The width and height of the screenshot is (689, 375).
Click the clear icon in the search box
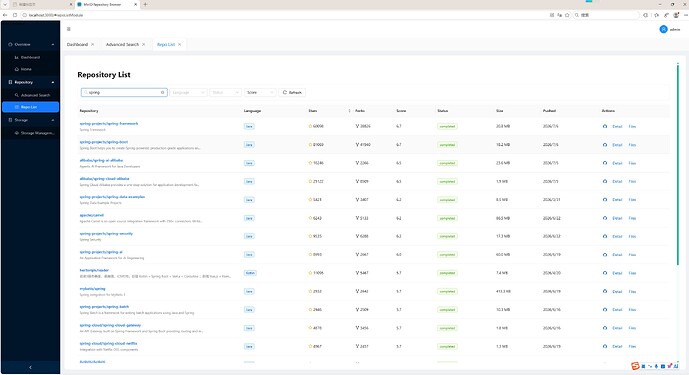click(163, 92)
